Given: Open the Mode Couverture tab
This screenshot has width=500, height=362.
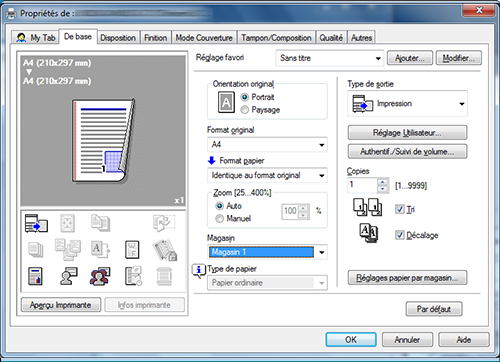Looking at the screenshot, I should point(204,38).
